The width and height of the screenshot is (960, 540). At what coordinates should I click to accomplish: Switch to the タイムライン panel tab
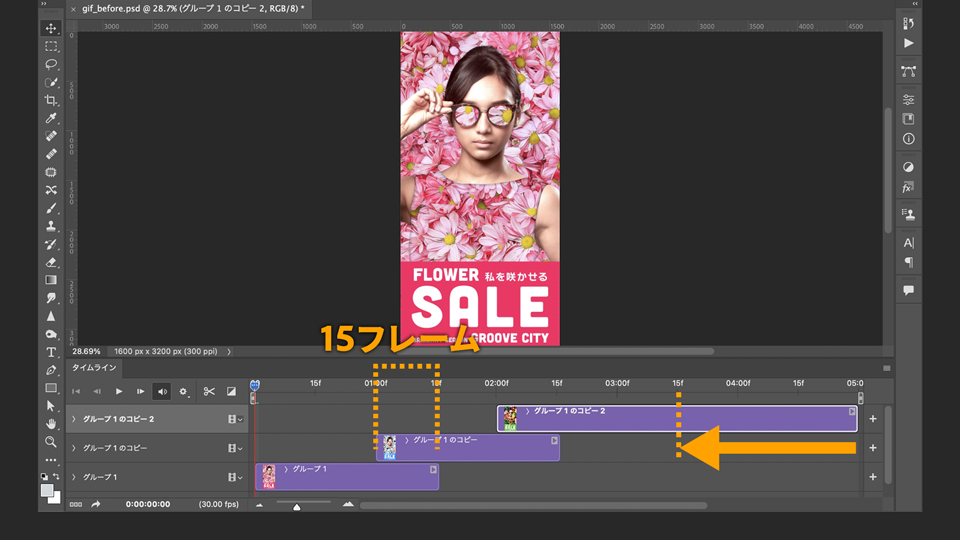click(94, 367)
